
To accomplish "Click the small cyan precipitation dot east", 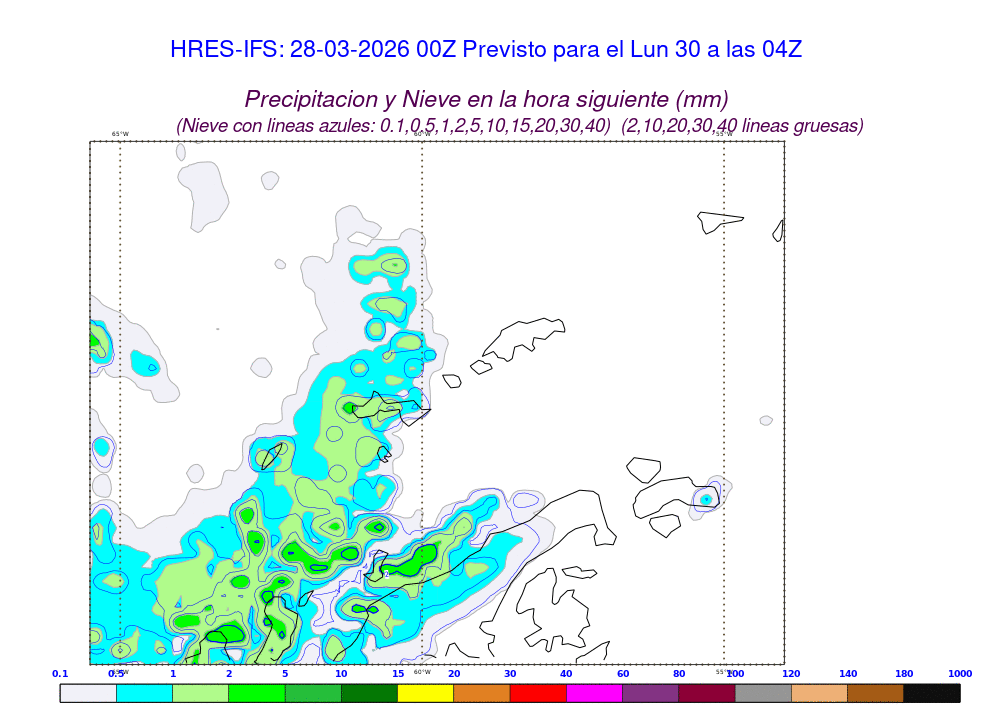I will pos(706,498).
